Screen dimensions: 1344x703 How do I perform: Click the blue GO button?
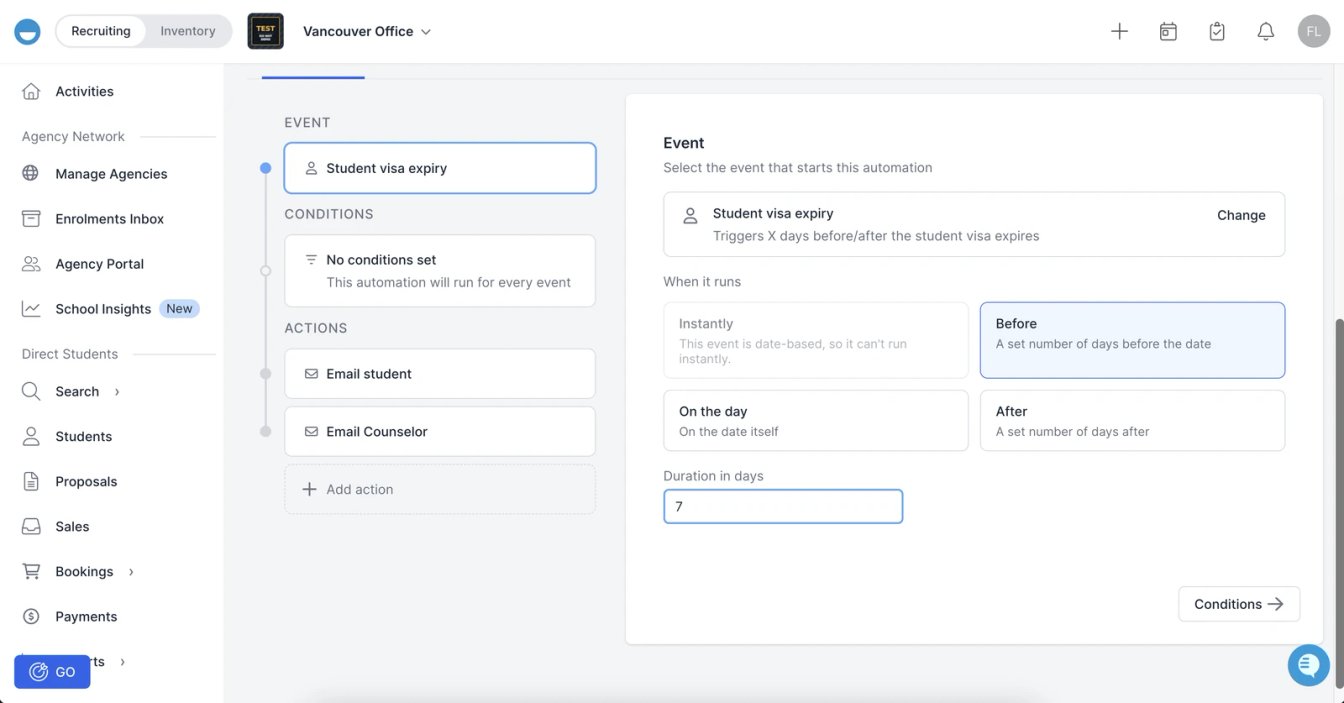tap(52, 672)
